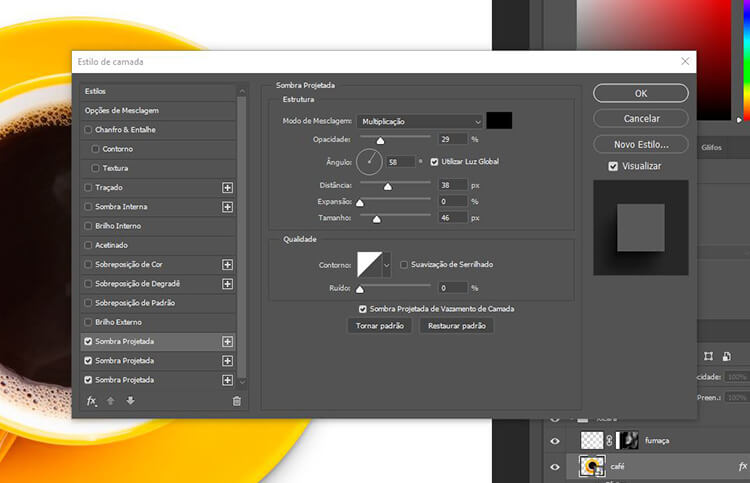750x483 pixels.
Task: Select Opções de Mesclagem
Action: 158,110
